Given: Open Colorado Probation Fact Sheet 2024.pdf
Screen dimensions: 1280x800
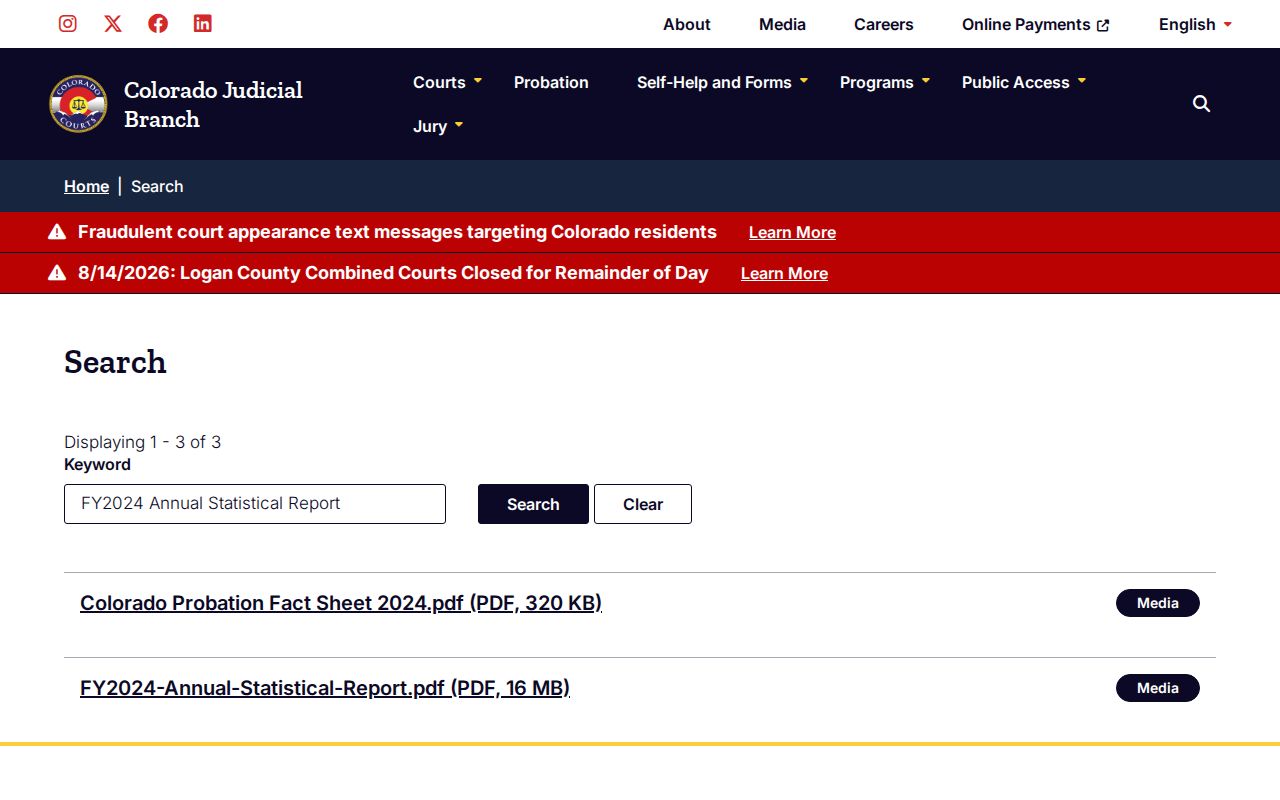Looking at the screenshot, I should [341, 603].
